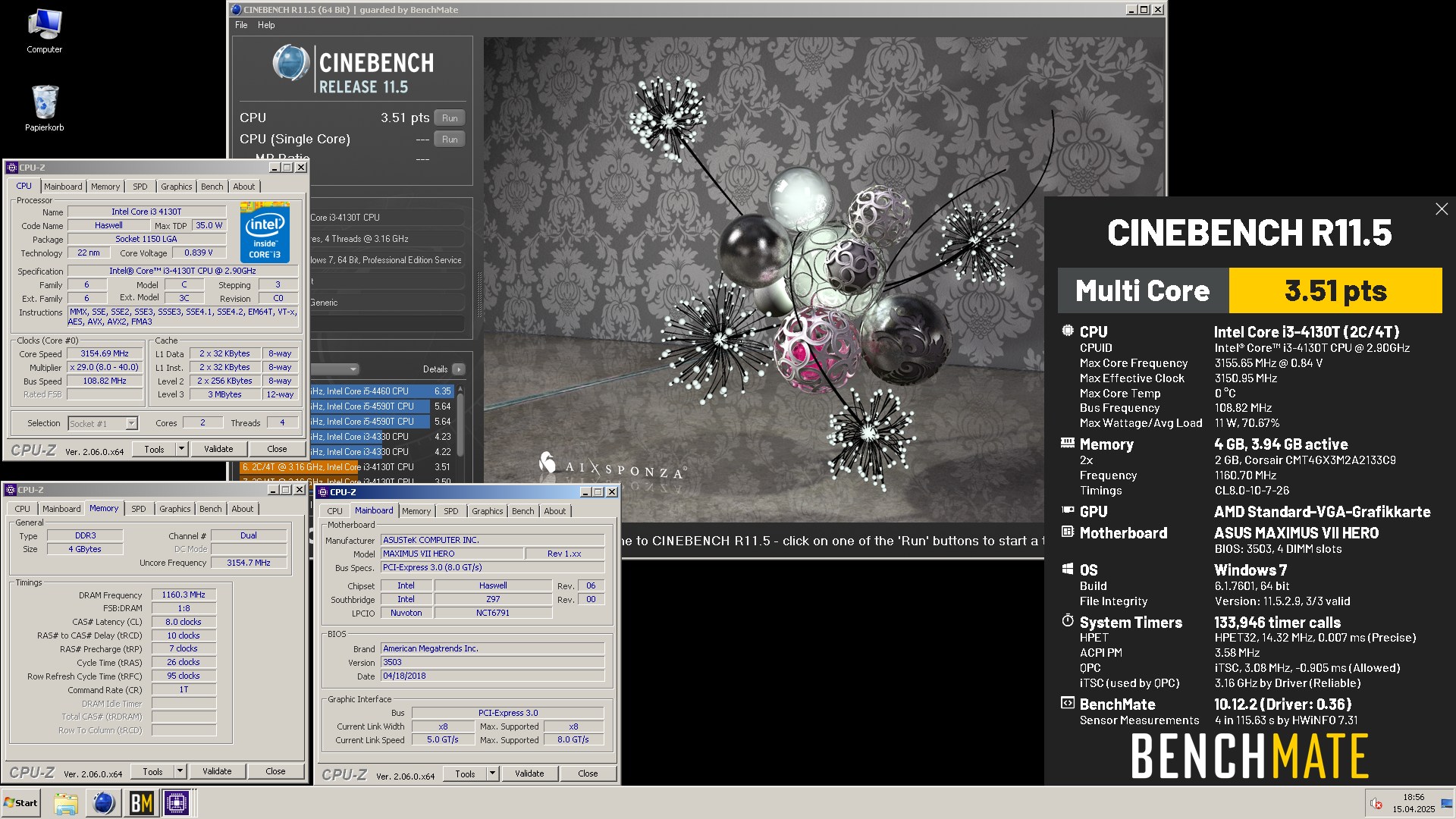Image resolution: width=1456 pixels, height=819 pixels.
Task: Click the Intel inside Core i3 logo
Action: click(265, 233)
